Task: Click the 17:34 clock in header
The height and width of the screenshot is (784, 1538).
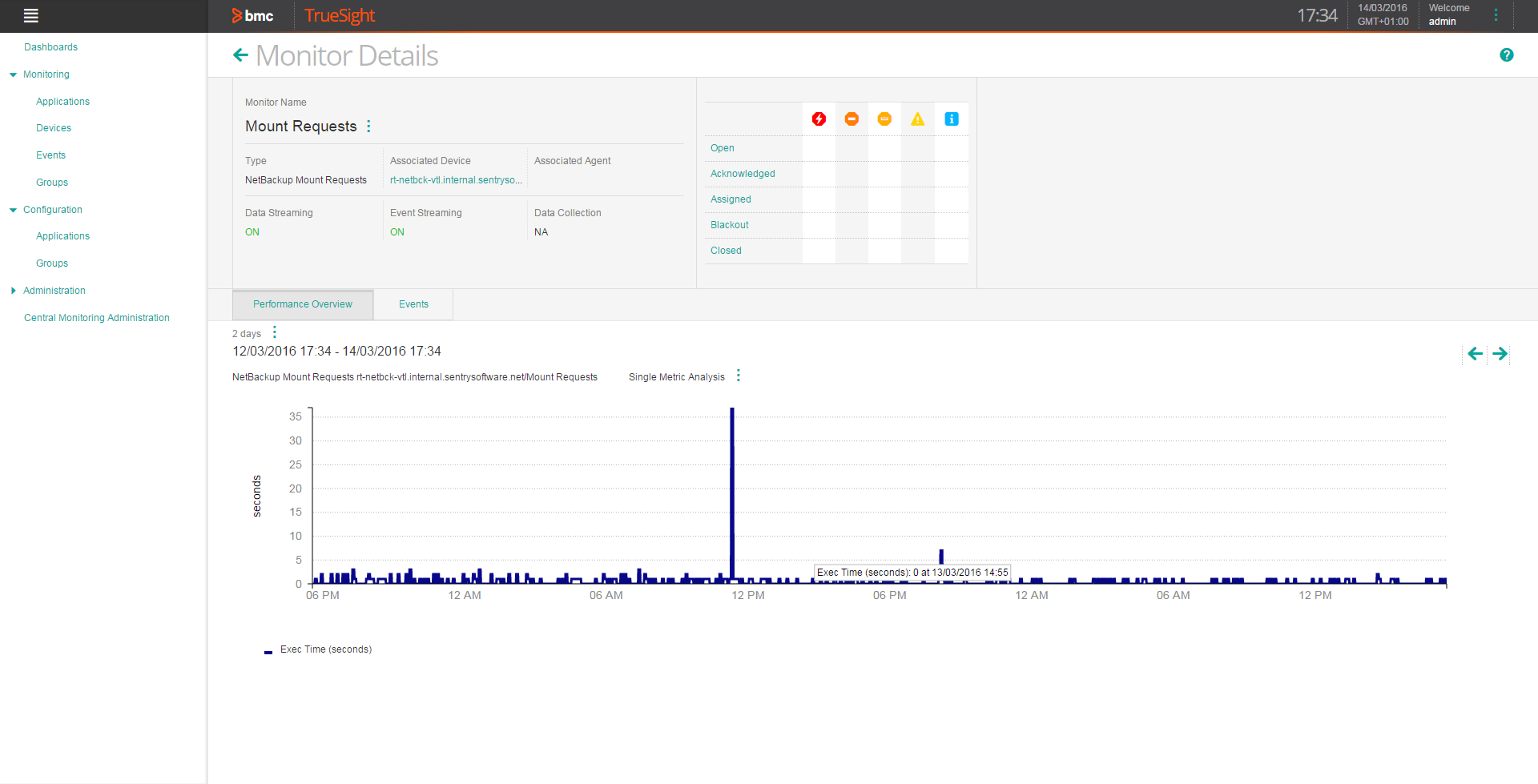Action: tap(1317, 15)
